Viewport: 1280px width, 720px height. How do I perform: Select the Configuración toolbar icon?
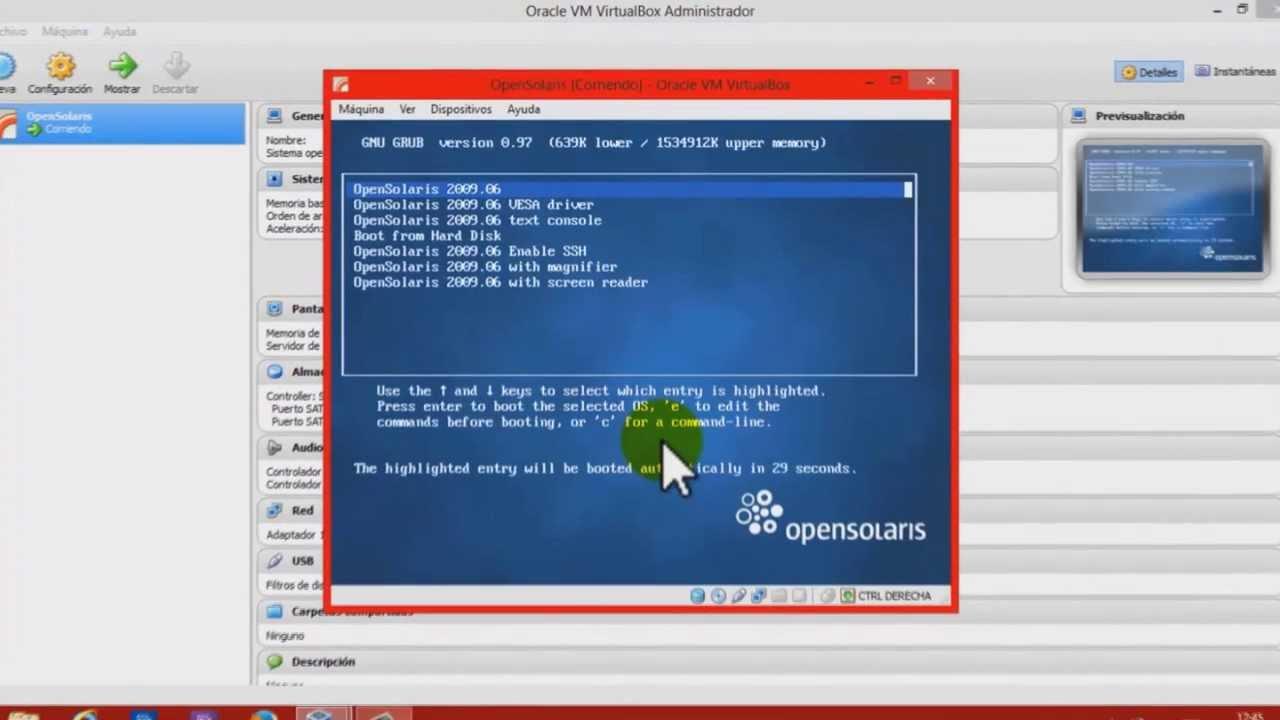coord(59,72)
